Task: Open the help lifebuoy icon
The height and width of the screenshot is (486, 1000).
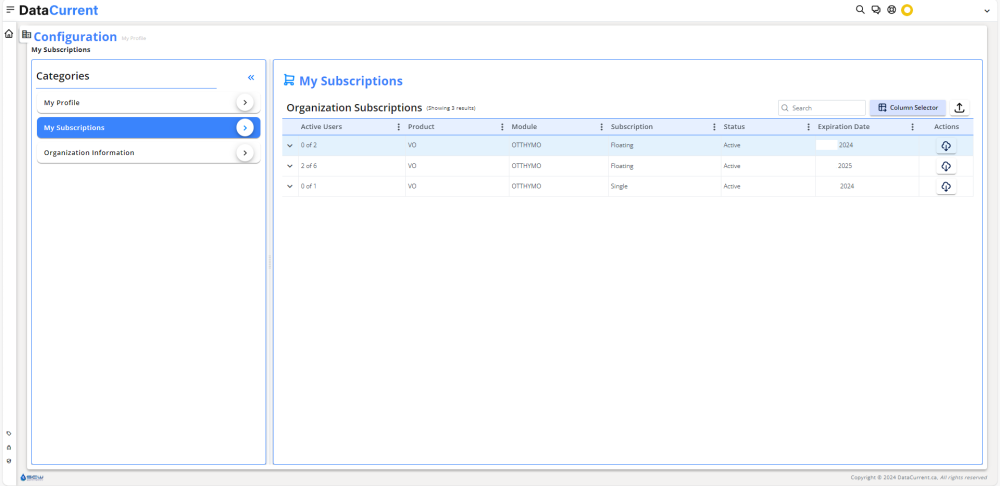Action: [x=892, y=10]
